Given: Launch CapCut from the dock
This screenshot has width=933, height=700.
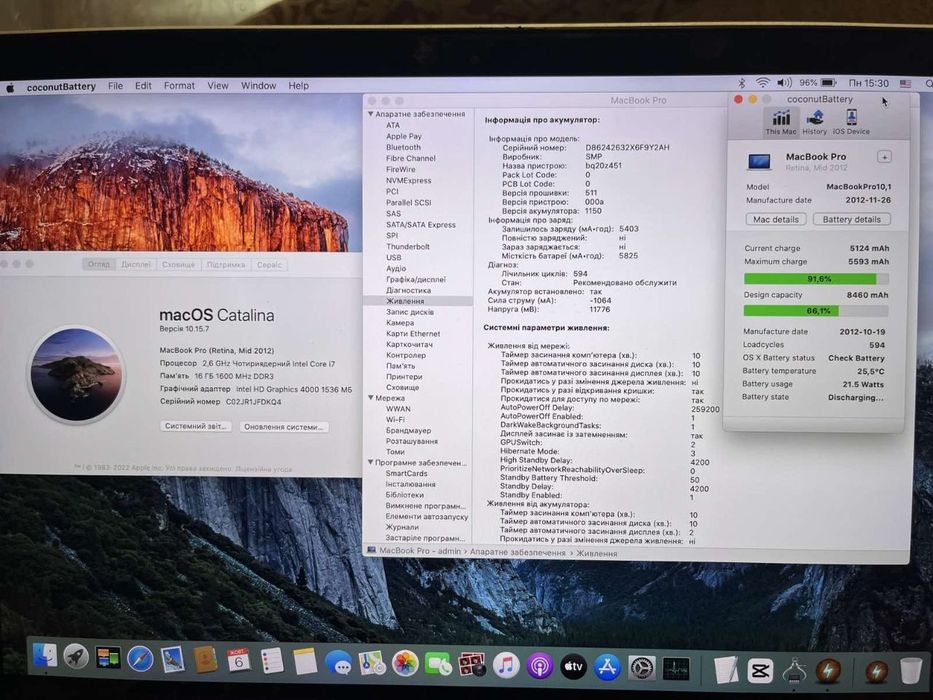Looking at the screenshot, I should pos(760,671).
